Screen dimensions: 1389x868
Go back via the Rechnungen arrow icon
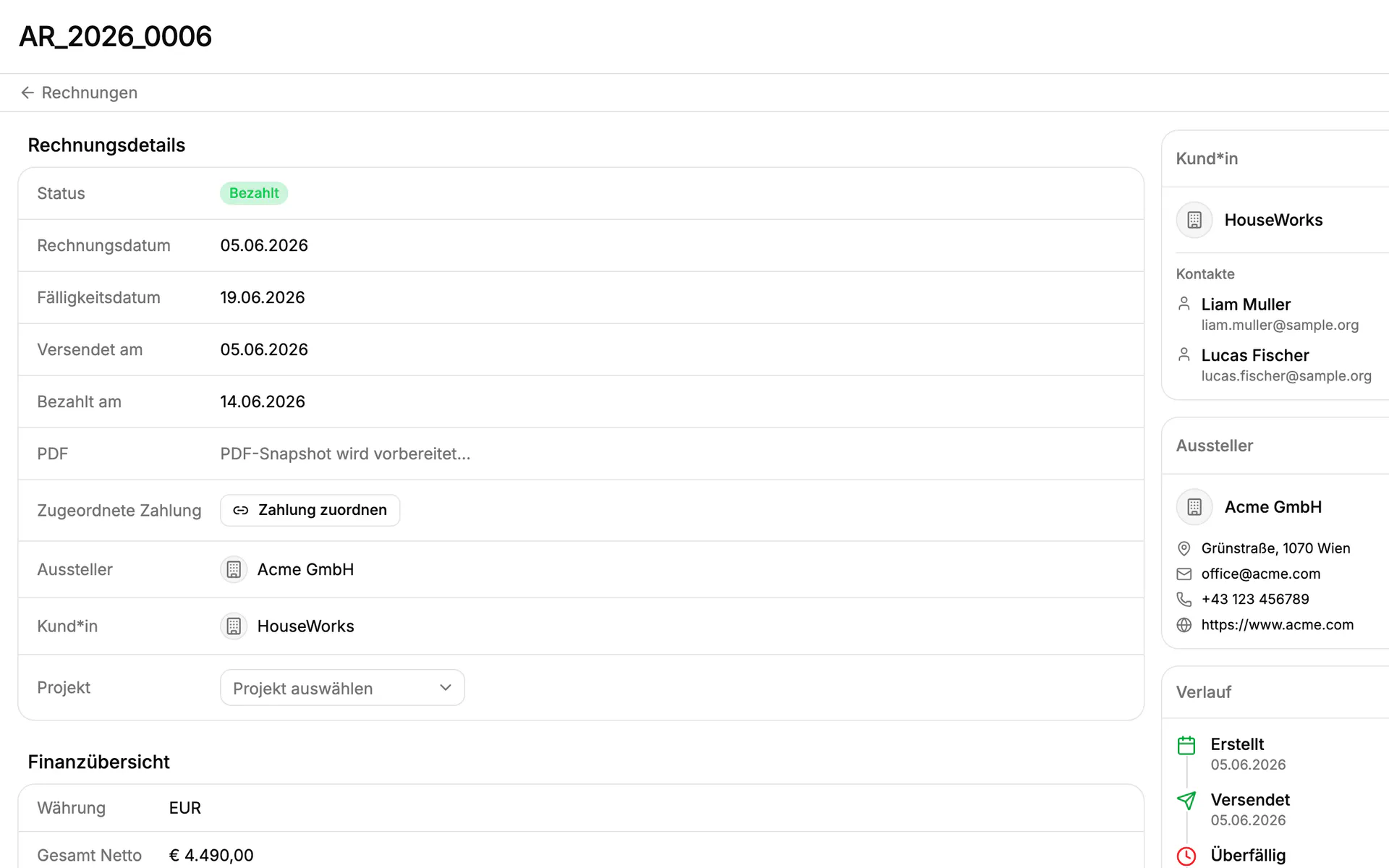27,93
